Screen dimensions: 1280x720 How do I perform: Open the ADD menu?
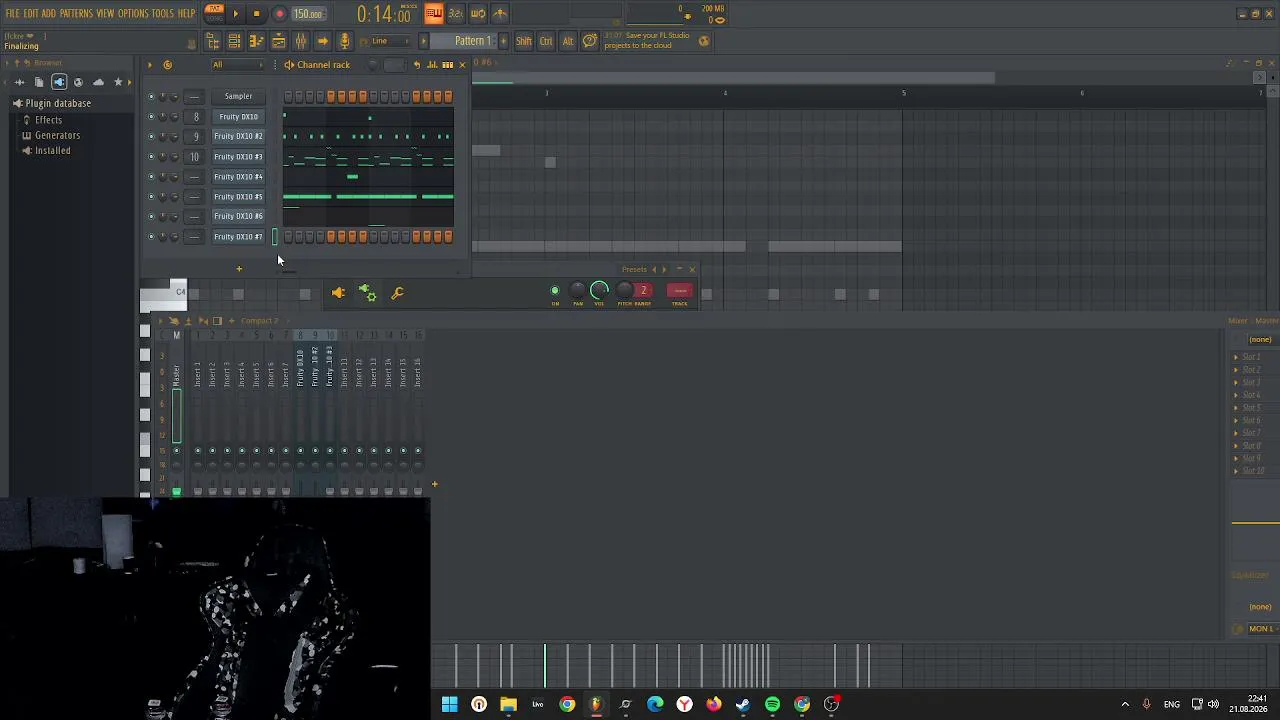pos(49,13)
